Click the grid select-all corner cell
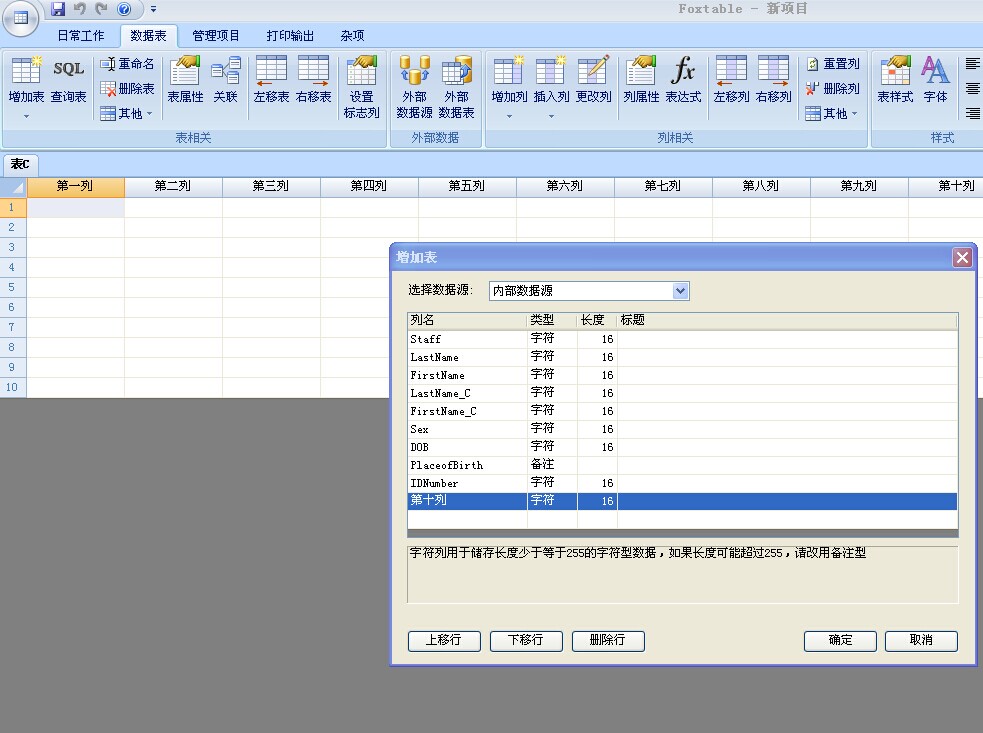983x733 pixels. (x=13, y=187)
